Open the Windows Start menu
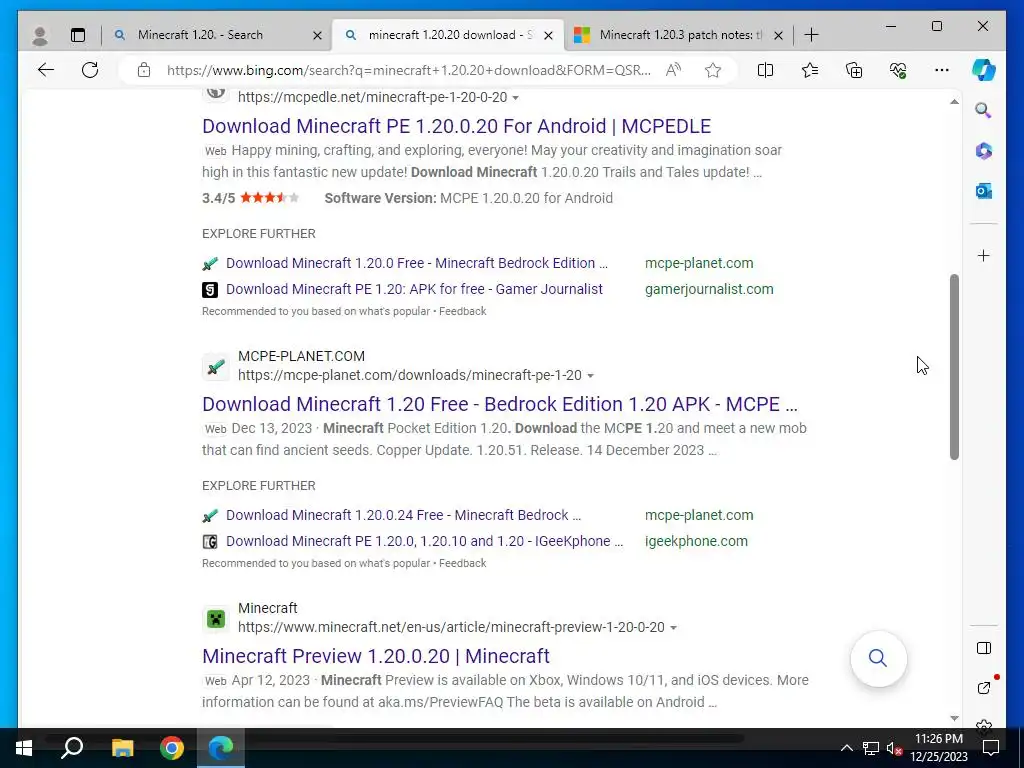This screenshot has width=1024, height=768. (x=24, y=748)
